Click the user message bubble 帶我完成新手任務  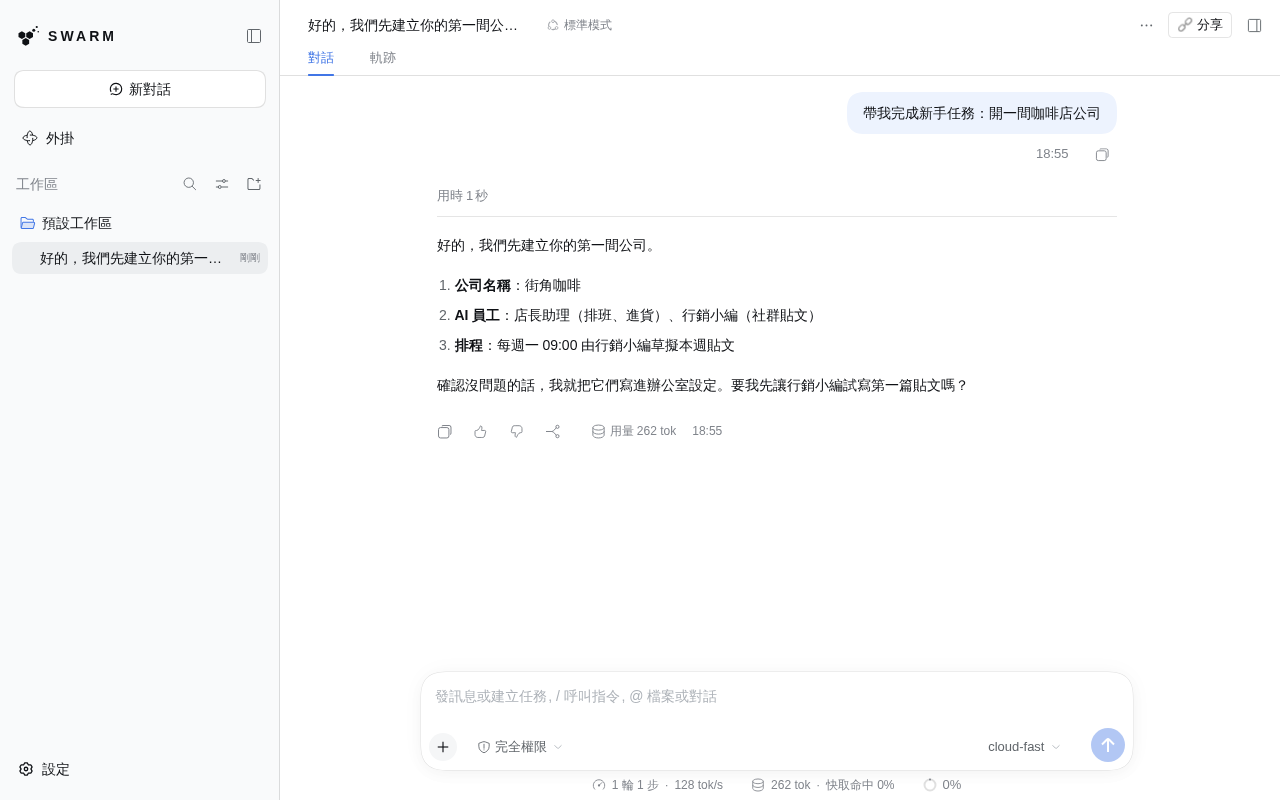click(982, 113)
